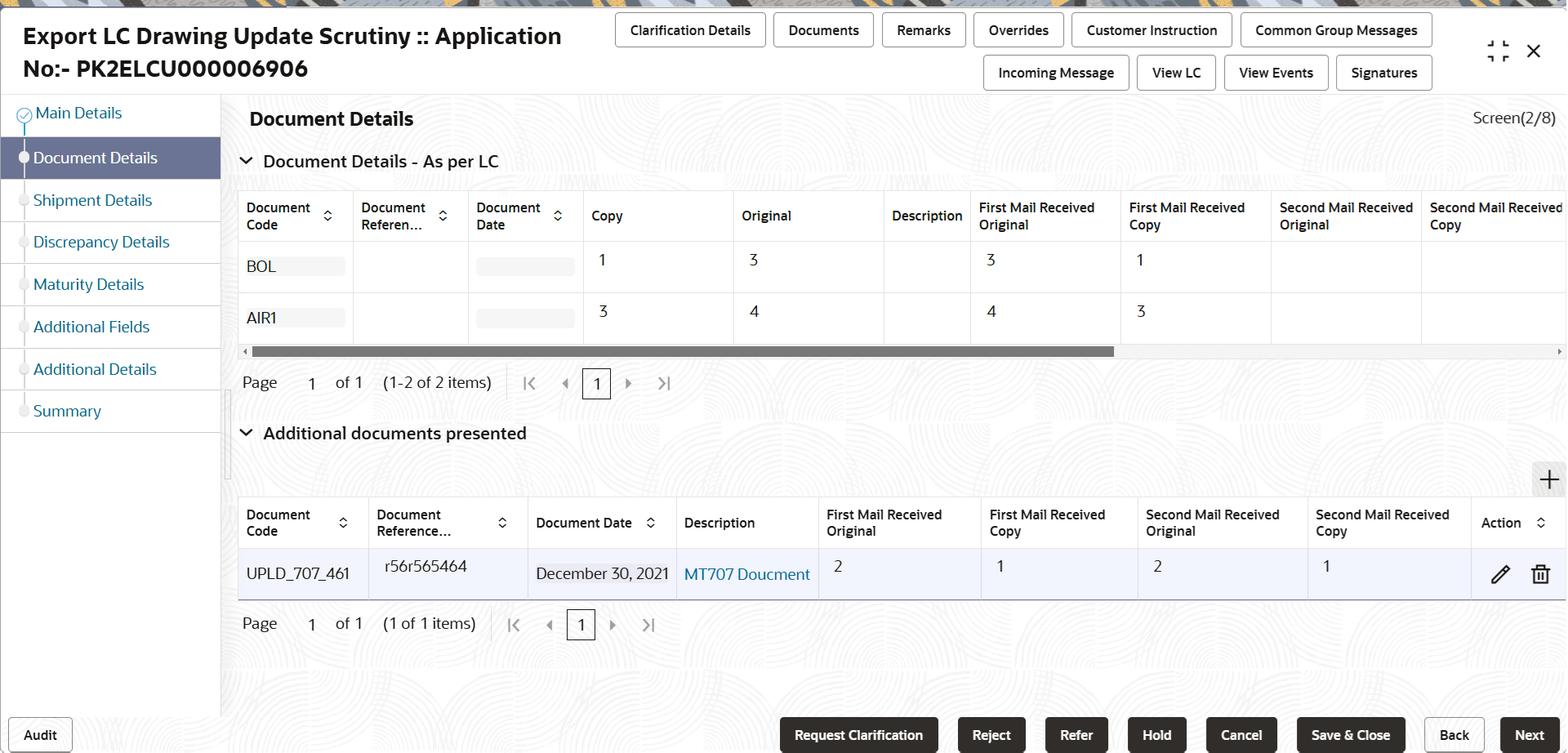Put the application on Hold
Viewport: 1568px width, 753px height.
tap(1156, 735)
